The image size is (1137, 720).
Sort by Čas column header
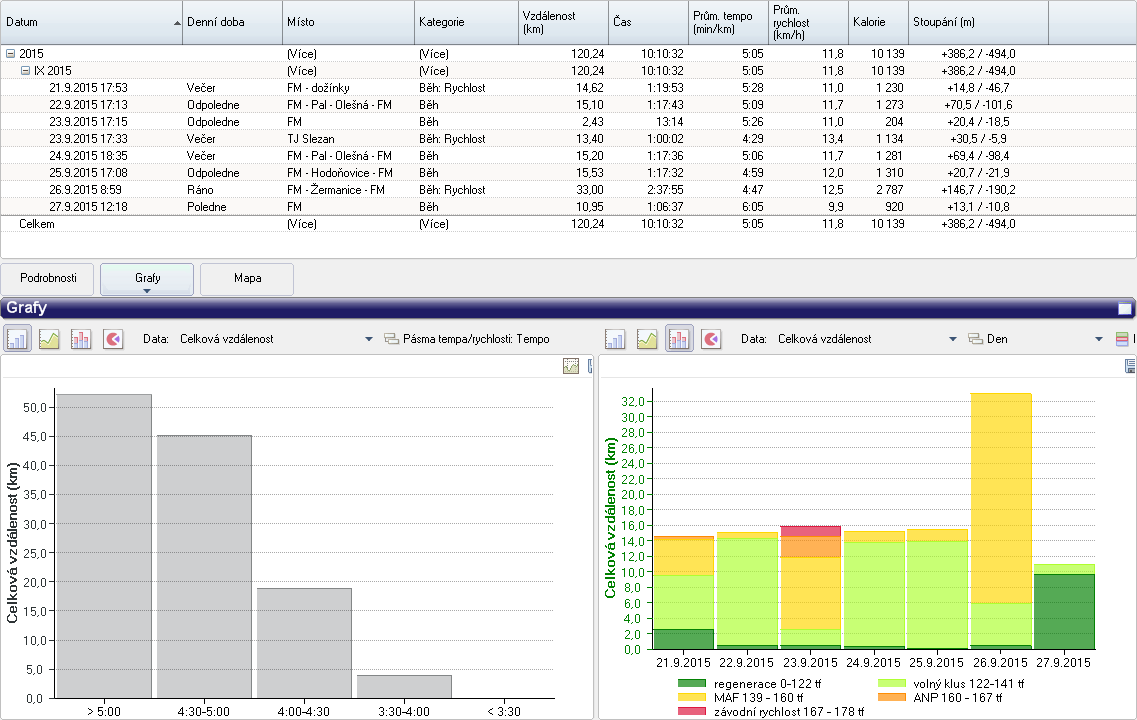tap(648, 22)
